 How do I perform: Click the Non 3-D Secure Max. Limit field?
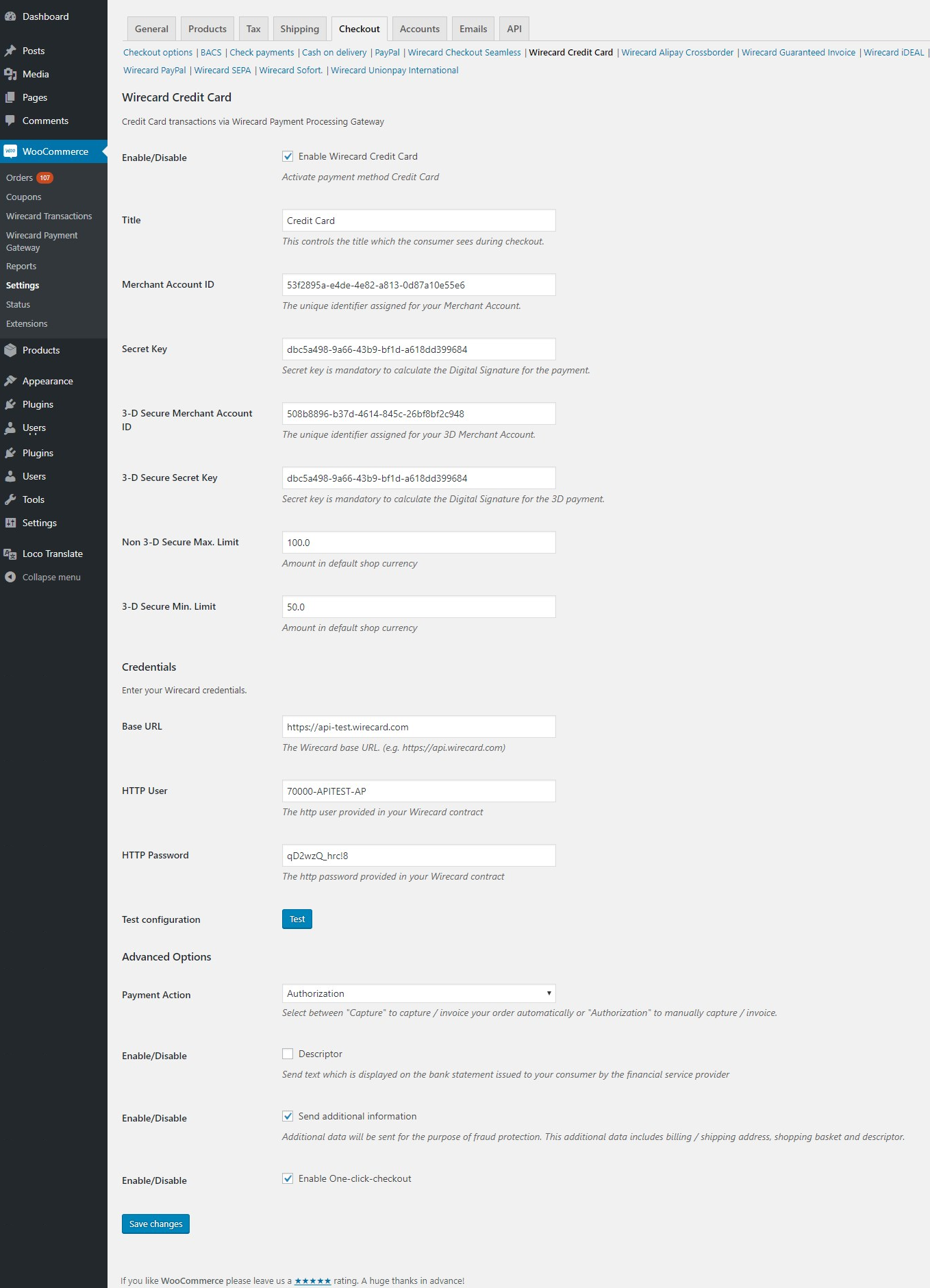(418, 543)
